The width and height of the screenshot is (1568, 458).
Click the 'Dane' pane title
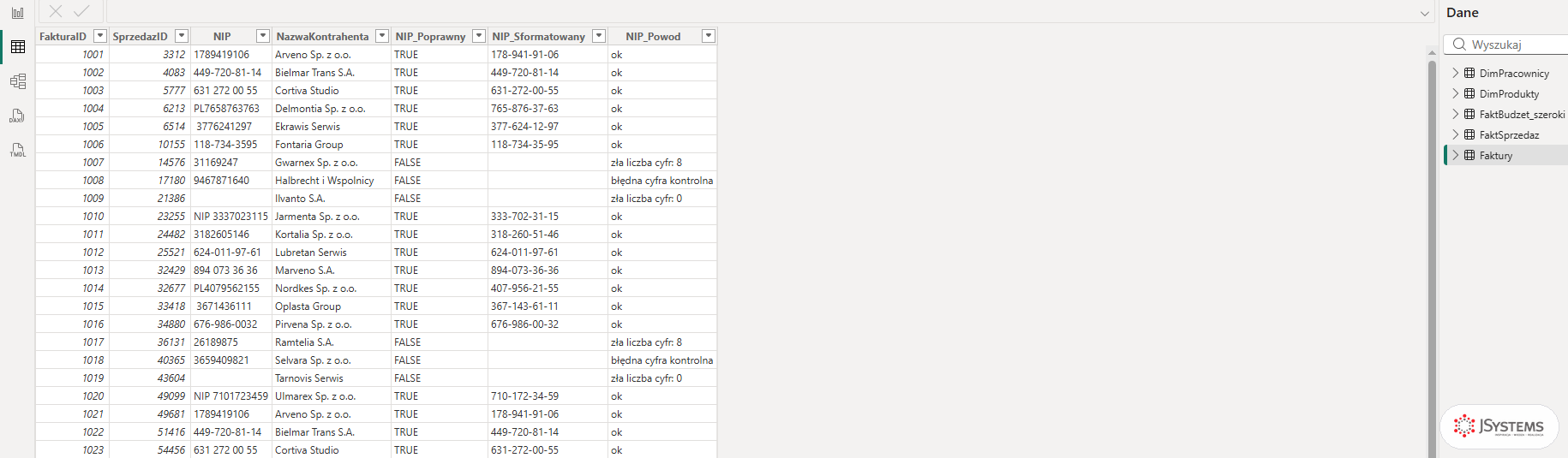click(1463, 13)
